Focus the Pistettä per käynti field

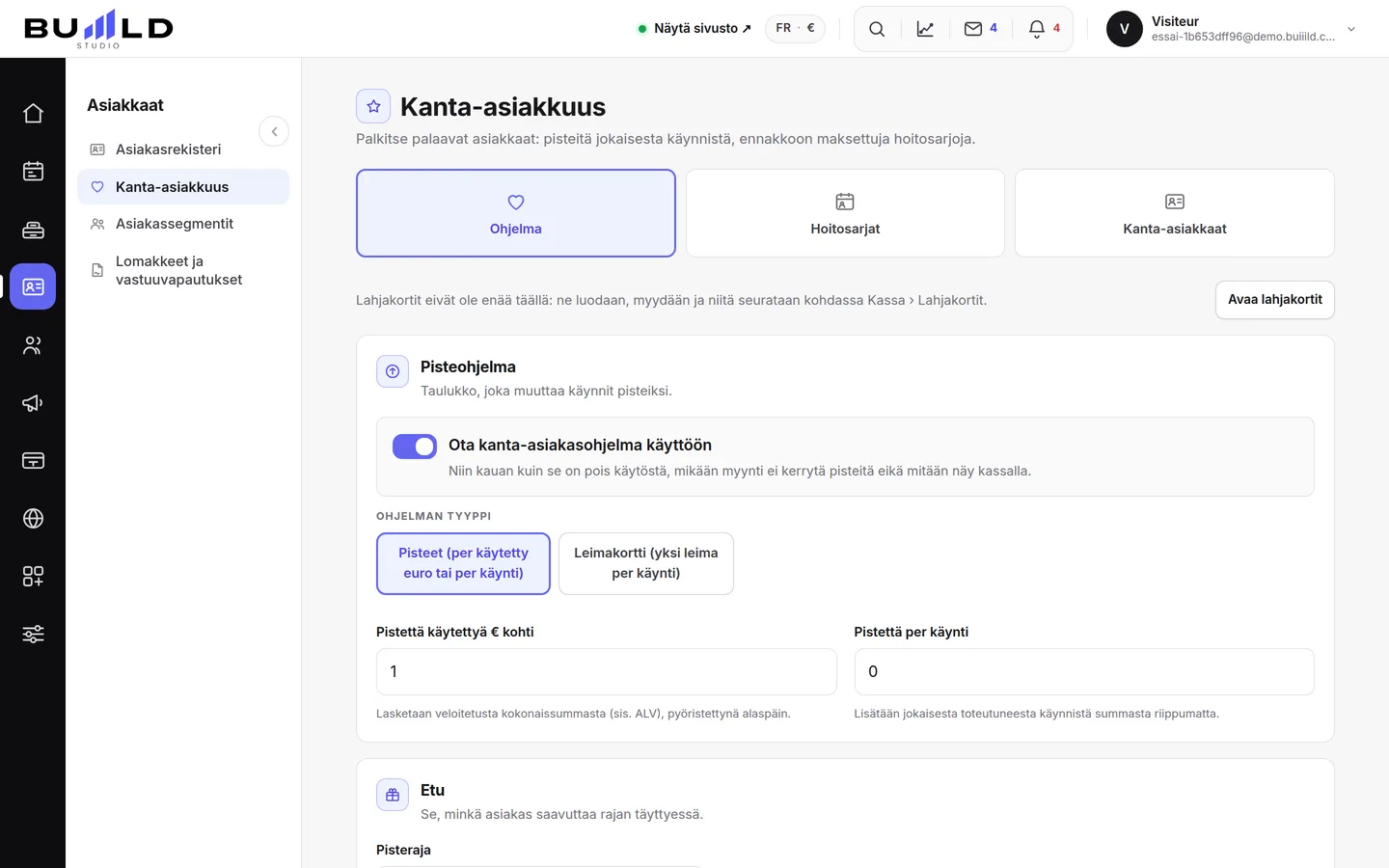(x=1084, y=671)
